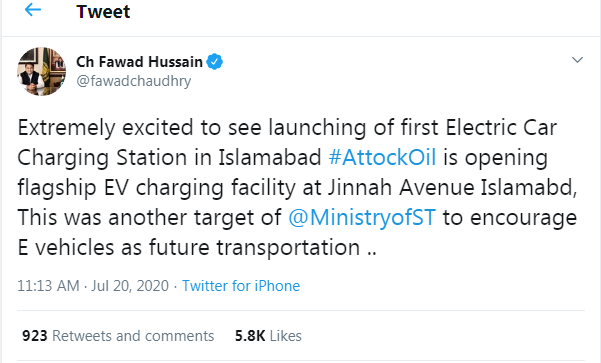Click the Retweets and comments label

133,336
